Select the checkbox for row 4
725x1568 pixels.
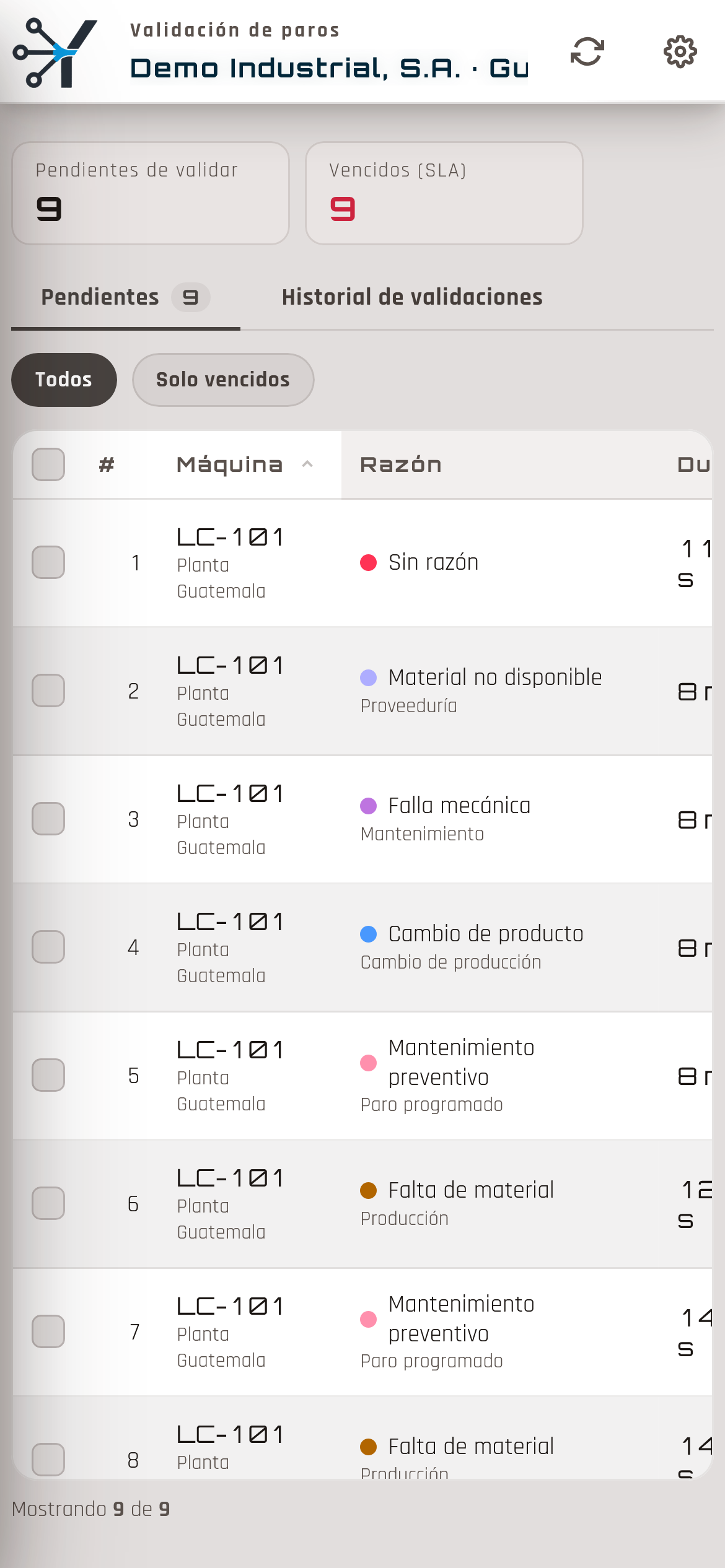pos(48,947)
